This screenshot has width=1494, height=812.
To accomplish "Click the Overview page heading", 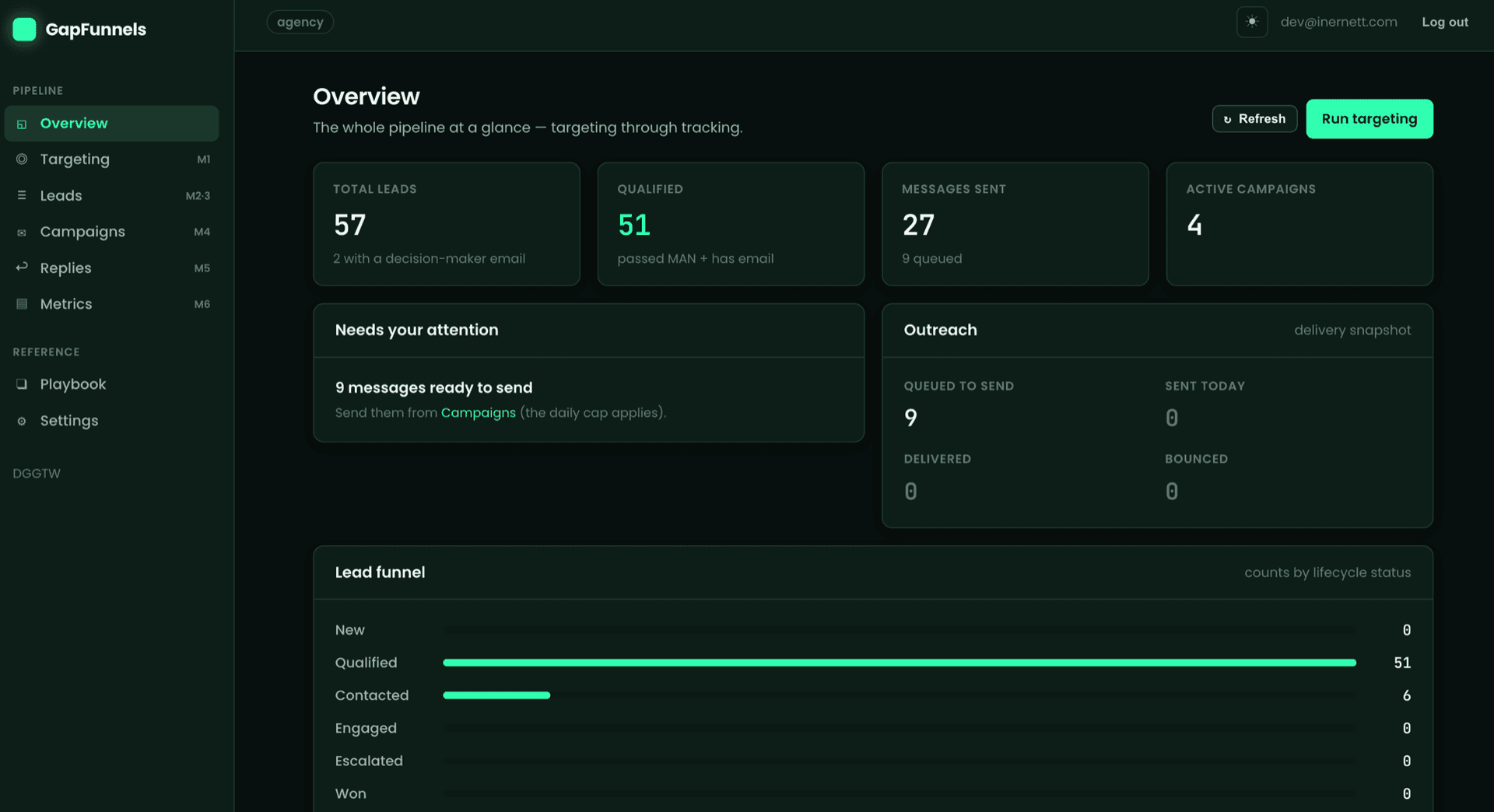I will click(366, 96).
